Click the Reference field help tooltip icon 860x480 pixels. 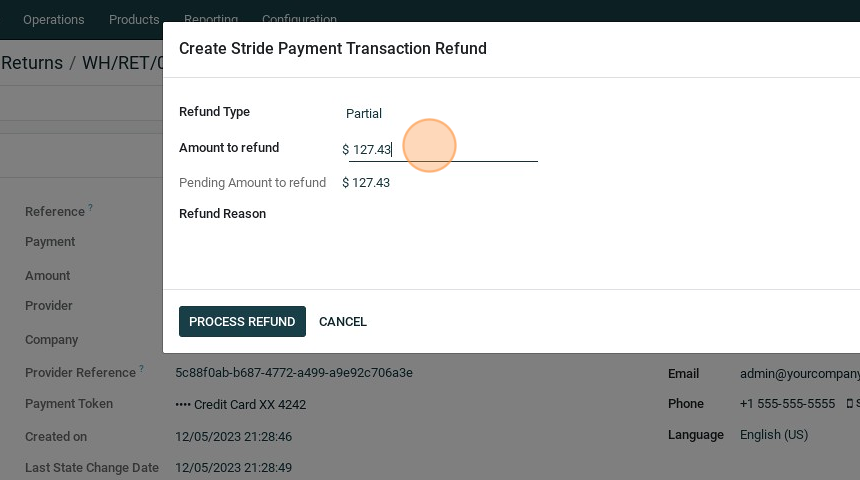click(x=90, y=208)
